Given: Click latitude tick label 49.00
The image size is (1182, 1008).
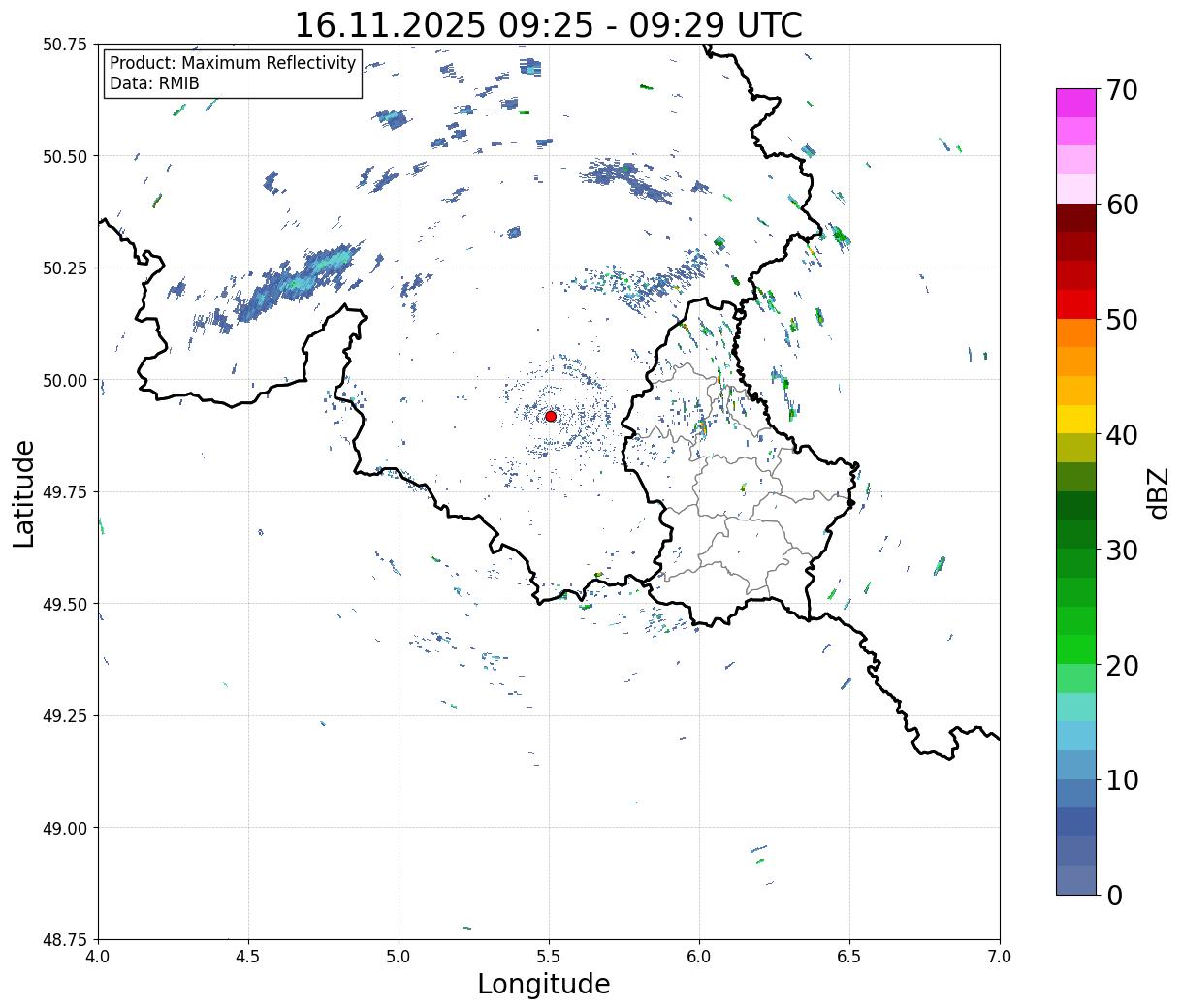Looking at the screenshot, I should pyautogui.click(x=65, y=828).
